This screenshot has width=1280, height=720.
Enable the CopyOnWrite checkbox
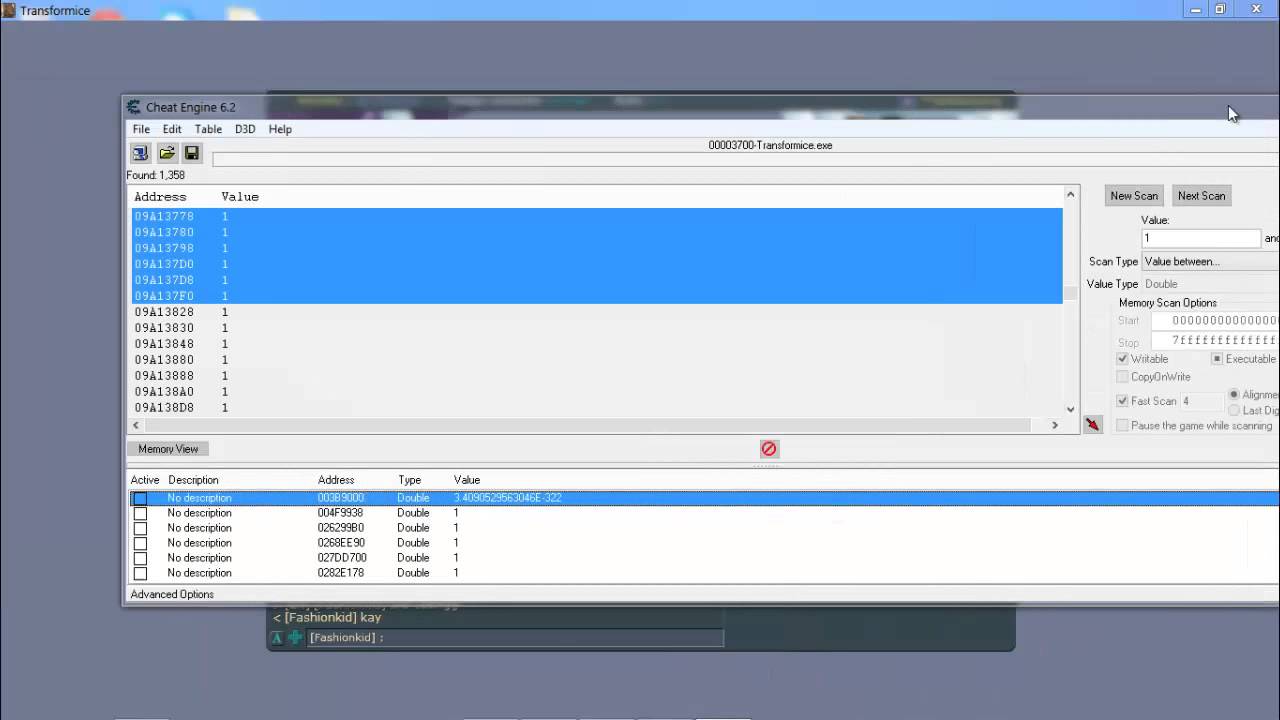[1123, 377]
